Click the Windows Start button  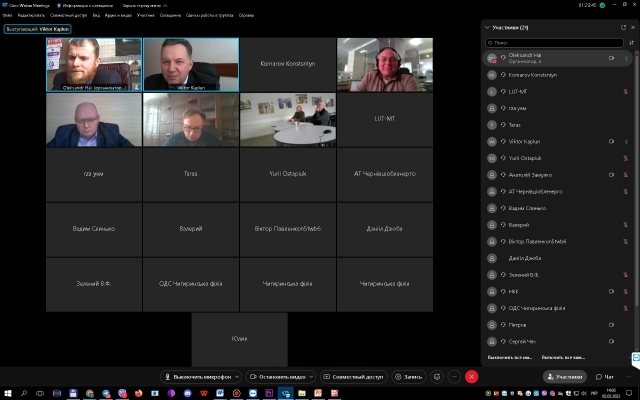pyautogui.click(x=8, y=394)
